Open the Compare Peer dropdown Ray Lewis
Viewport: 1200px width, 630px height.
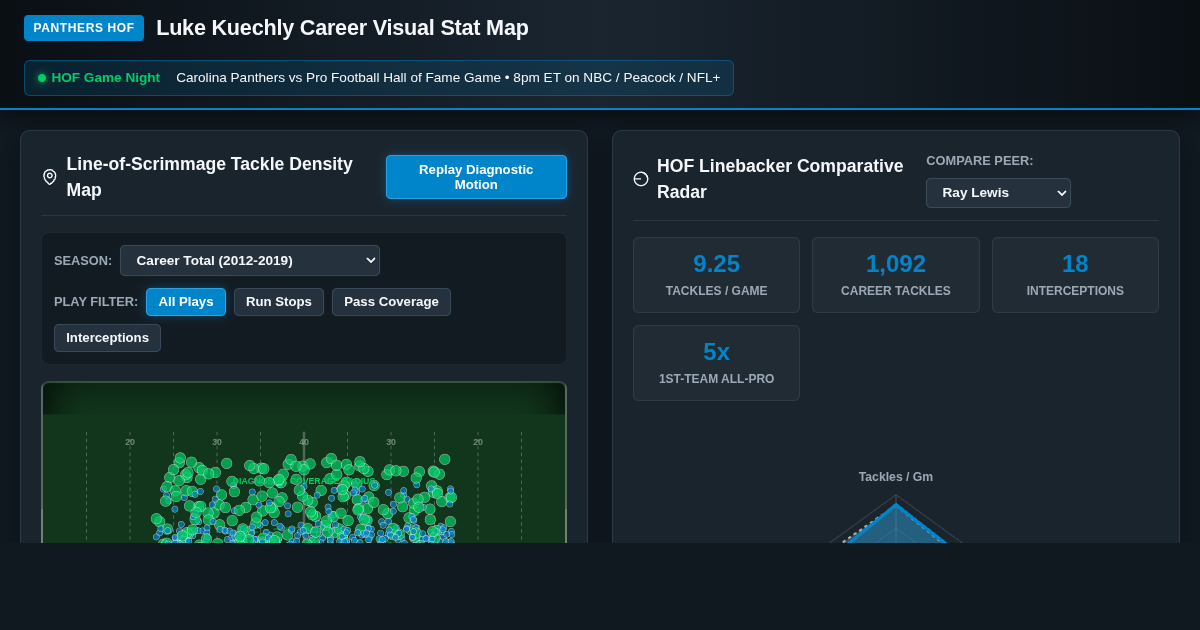998,193
